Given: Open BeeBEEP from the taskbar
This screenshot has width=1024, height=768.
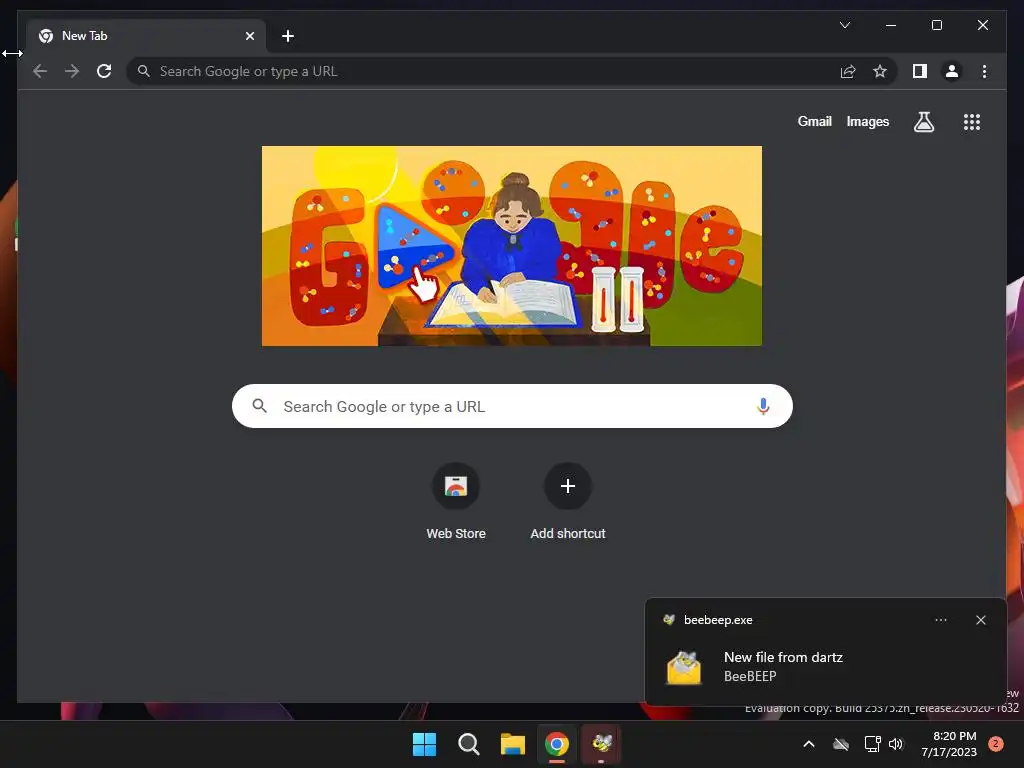Looking at the screenshot, I should [601, 744].
